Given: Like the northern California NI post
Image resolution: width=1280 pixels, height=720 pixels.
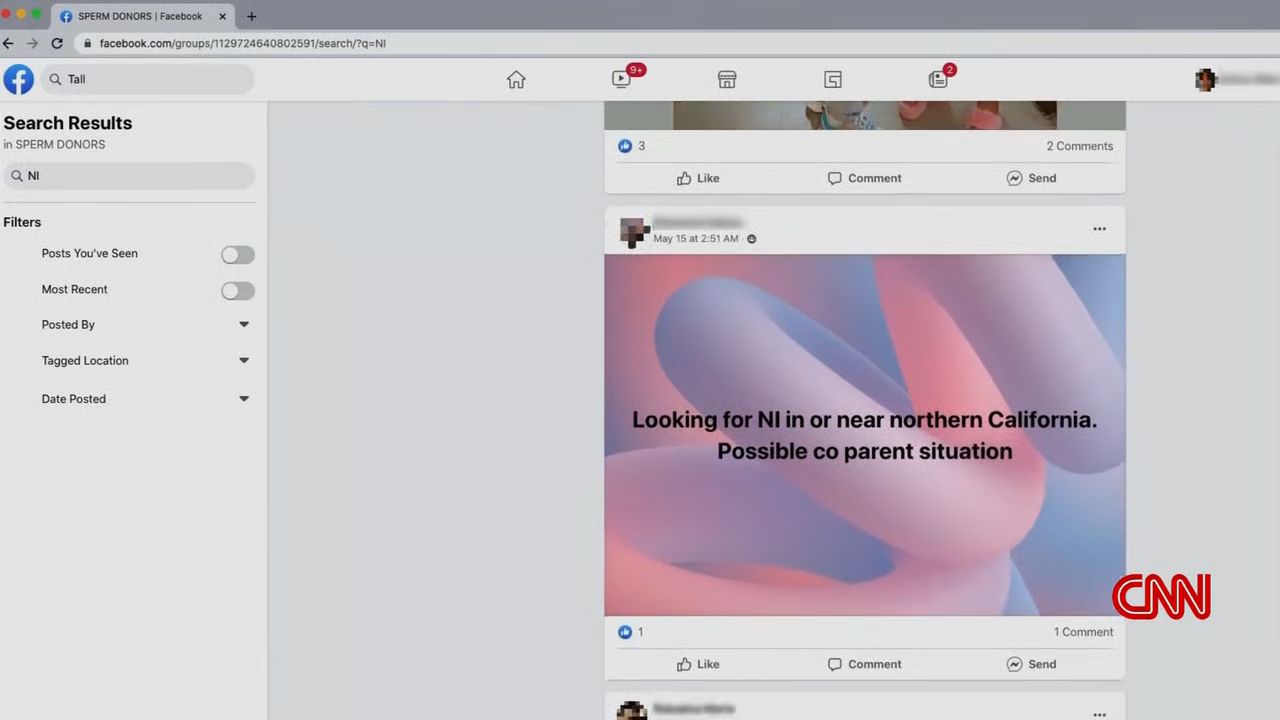Looking at the screenshot, I should (698, 664).
